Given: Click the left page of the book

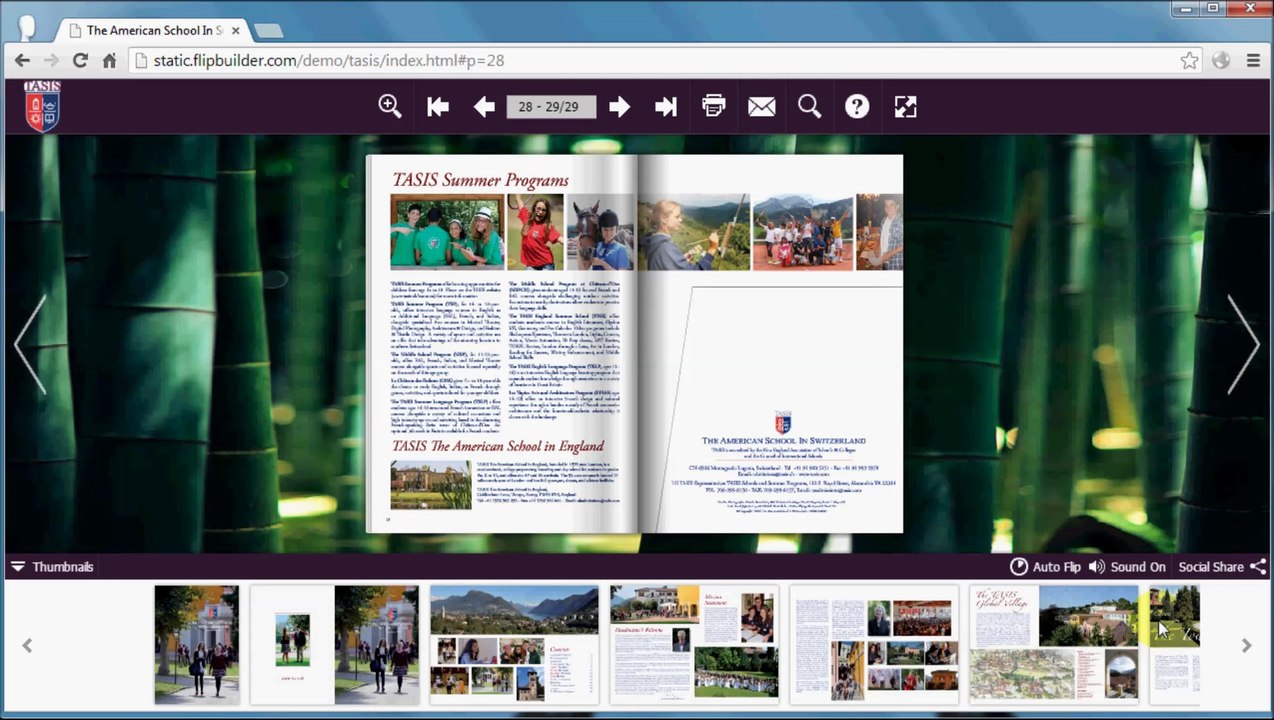Looking at the screenshot, I should point(502,344).
